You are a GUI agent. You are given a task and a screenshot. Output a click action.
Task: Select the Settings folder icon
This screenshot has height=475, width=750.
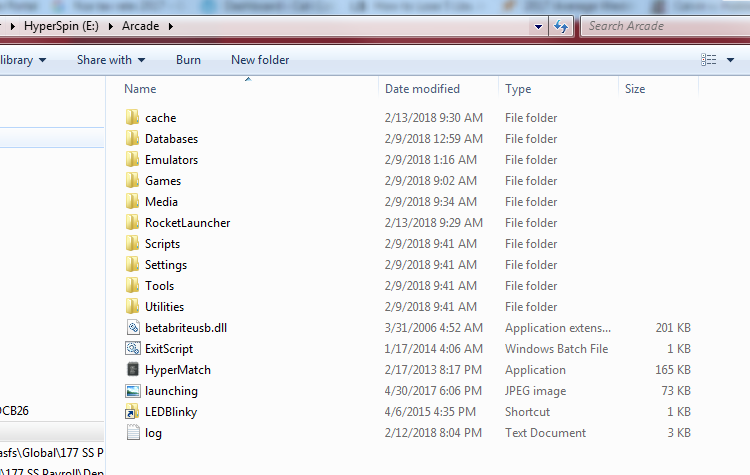point(132,265)
